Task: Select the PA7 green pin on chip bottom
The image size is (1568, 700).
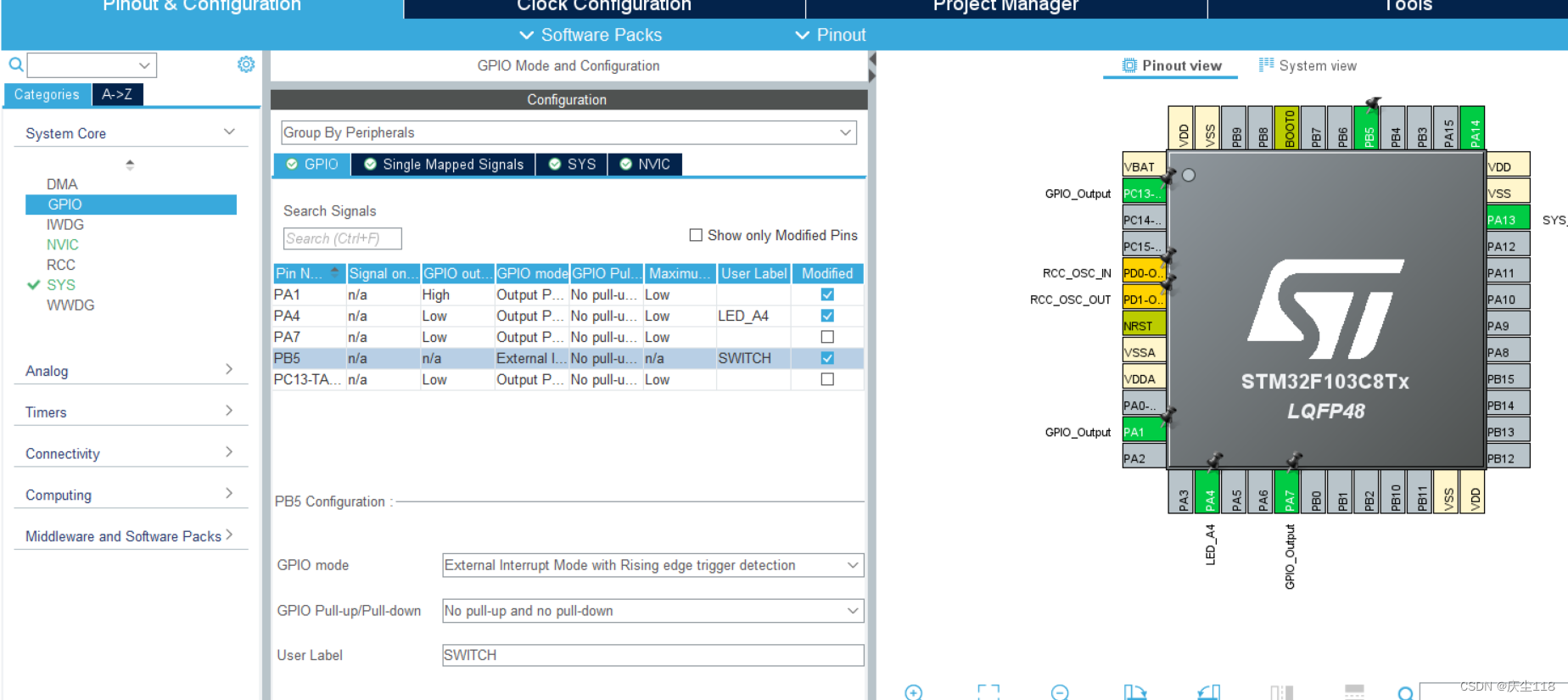Action: click(x=1289, y=492)
